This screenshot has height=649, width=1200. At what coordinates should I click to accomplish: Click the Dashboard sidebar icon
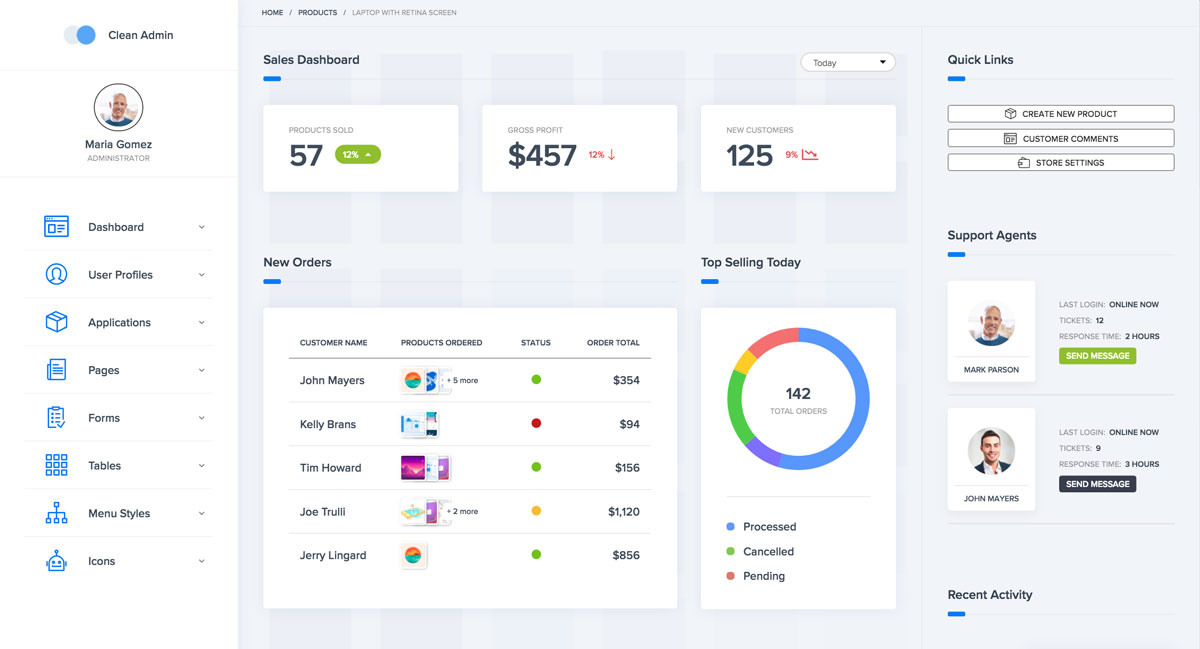56,227
